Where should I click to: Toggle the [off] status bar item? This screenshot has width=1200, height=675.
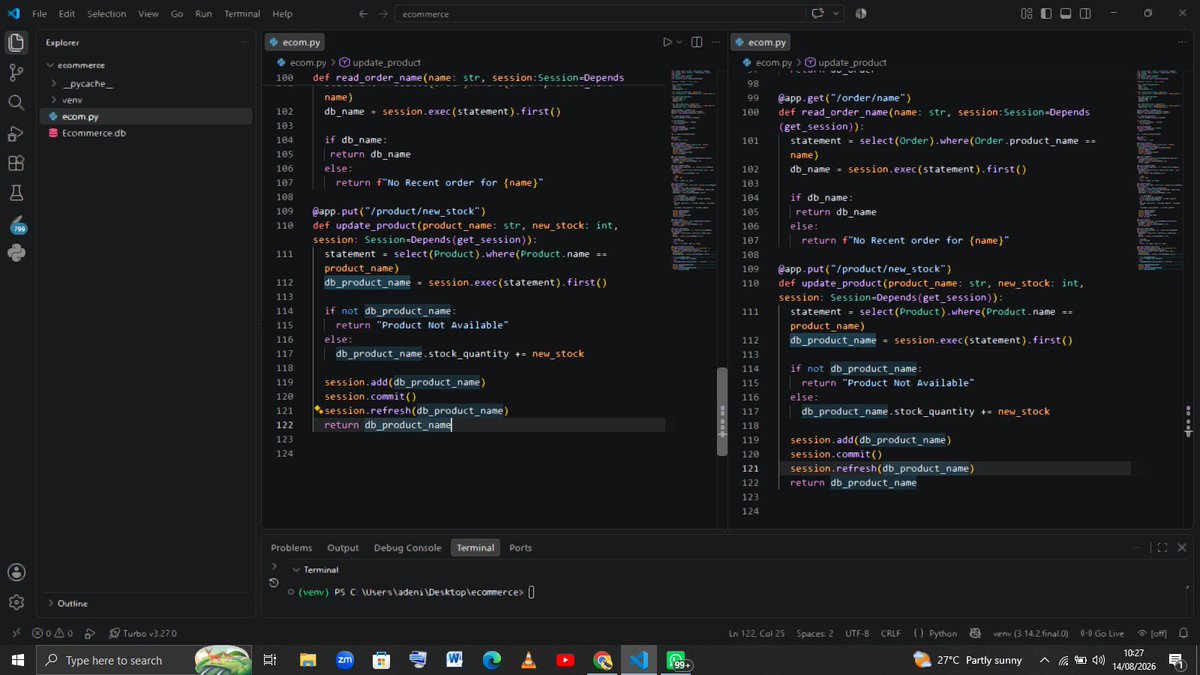click(x=1152, y=633)
